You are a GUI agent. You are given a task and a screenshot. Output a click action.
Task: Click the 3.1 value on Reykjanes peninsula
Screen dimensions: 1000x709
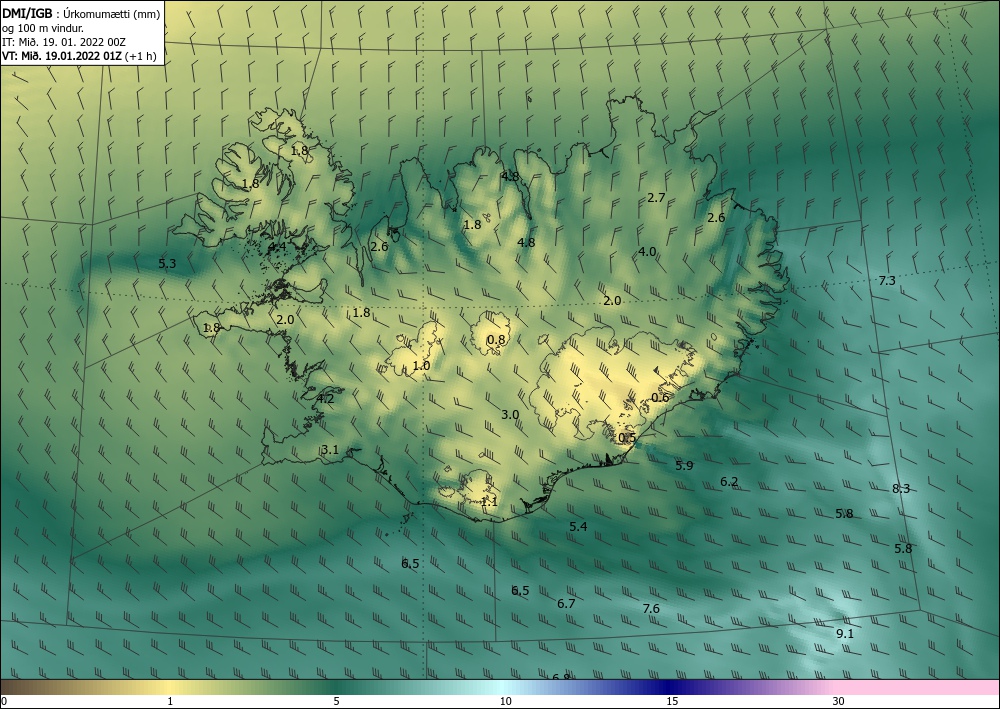pos(330,450)
